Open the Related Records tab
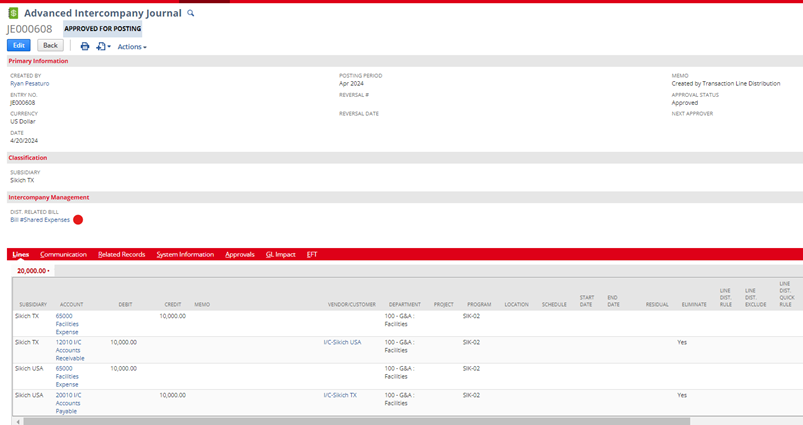This screenshot has height=425, width=803. coord(121,254)
